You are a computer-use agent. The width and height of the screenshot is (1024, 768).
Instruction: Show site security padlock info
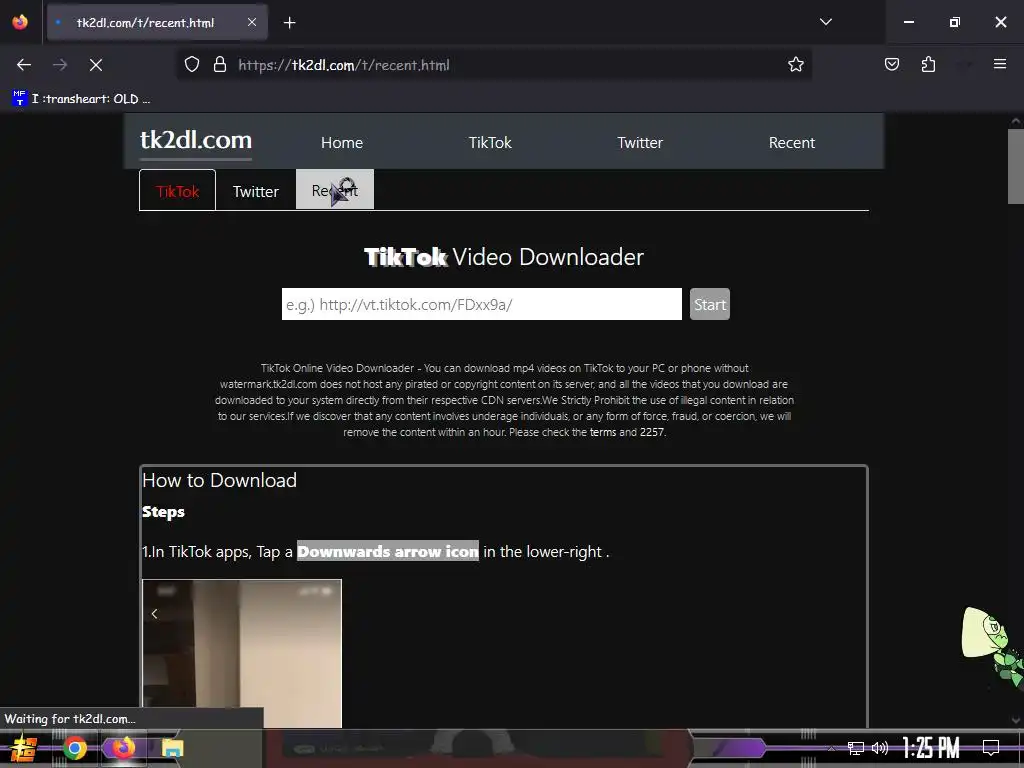click(220, 65)
